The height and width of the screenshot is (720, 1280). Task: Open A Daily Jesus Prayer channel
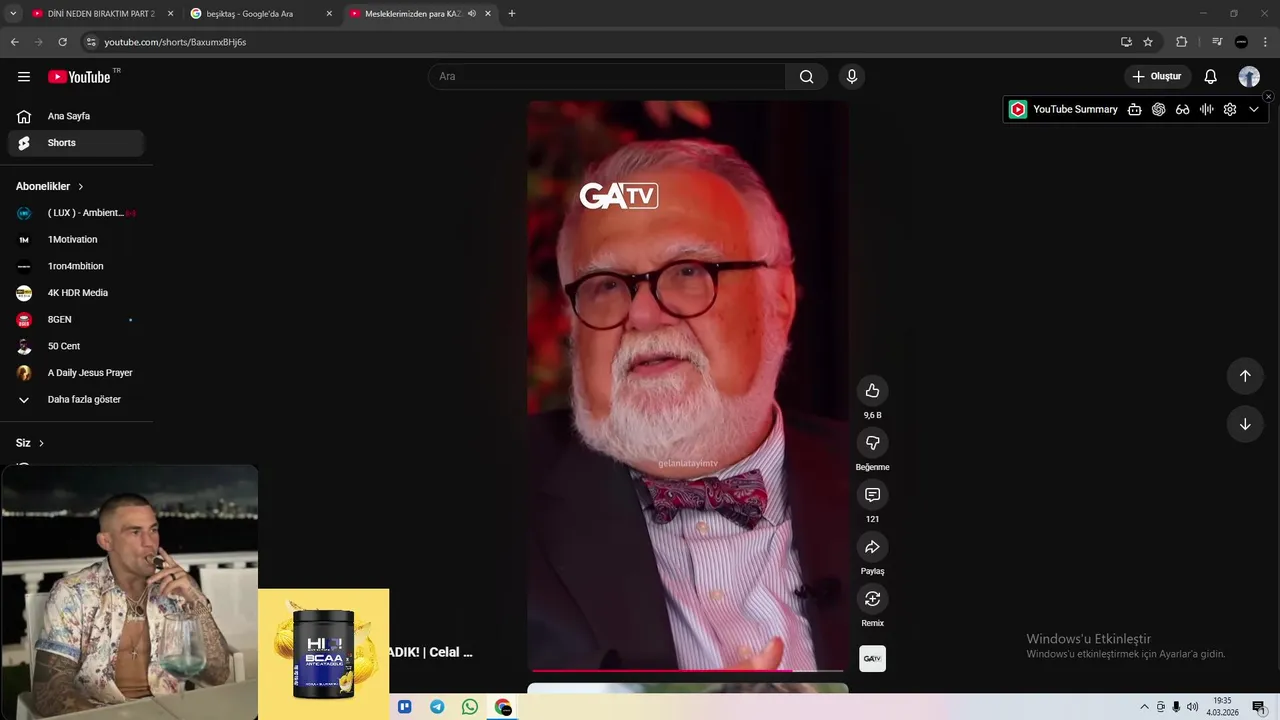pyautogui.click(x=76, y=373)
